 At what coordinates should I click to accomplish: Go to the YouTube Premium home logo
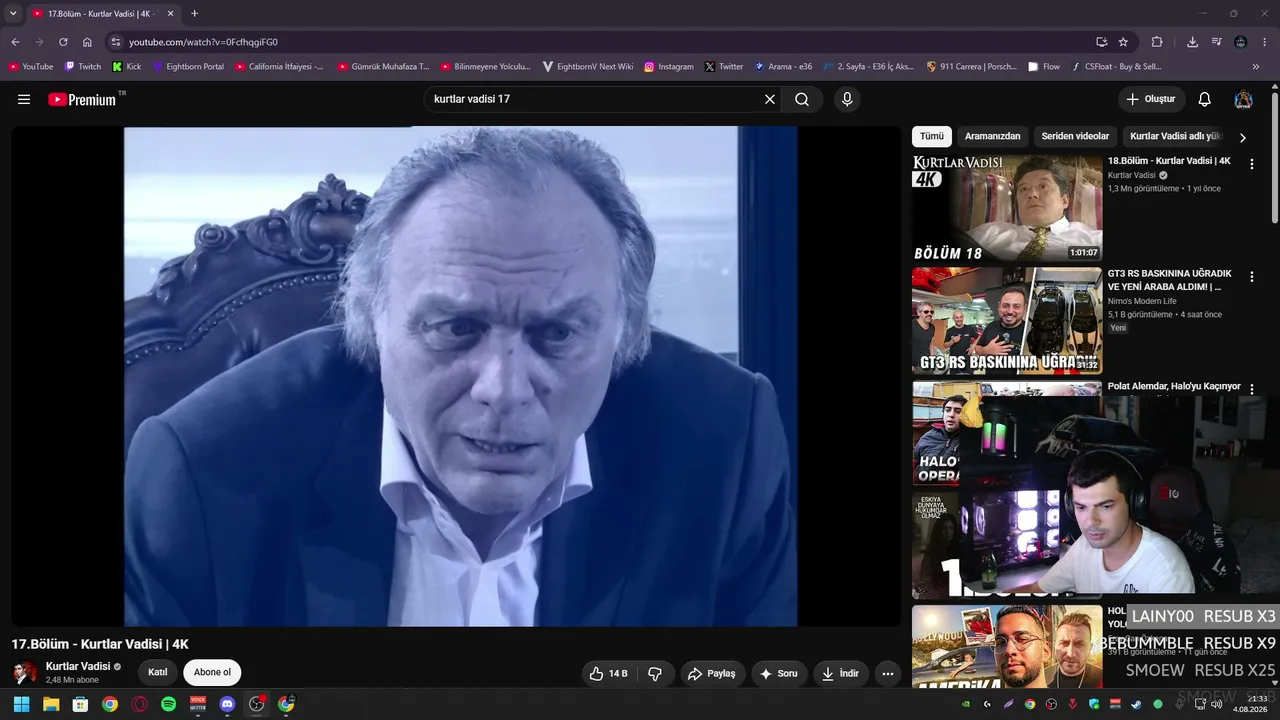[82, 99]
